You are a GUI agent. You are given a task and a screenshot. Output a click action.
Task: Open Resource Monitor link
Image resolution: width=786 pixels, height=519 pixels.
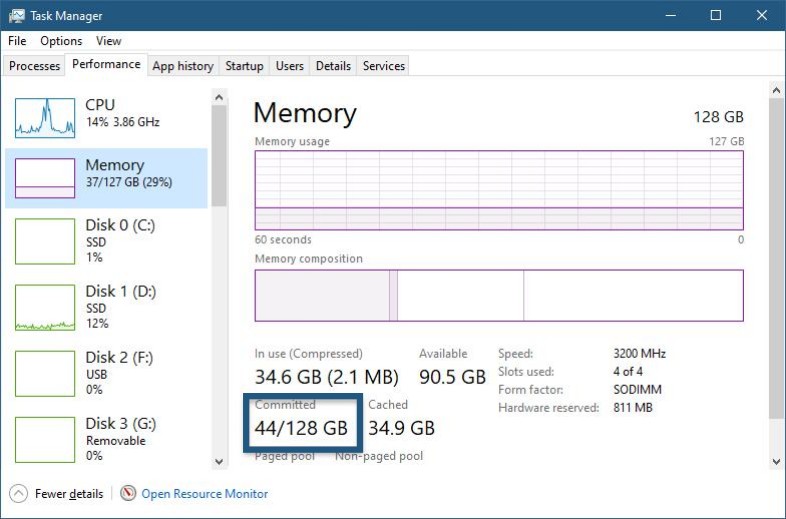(205, 494)
